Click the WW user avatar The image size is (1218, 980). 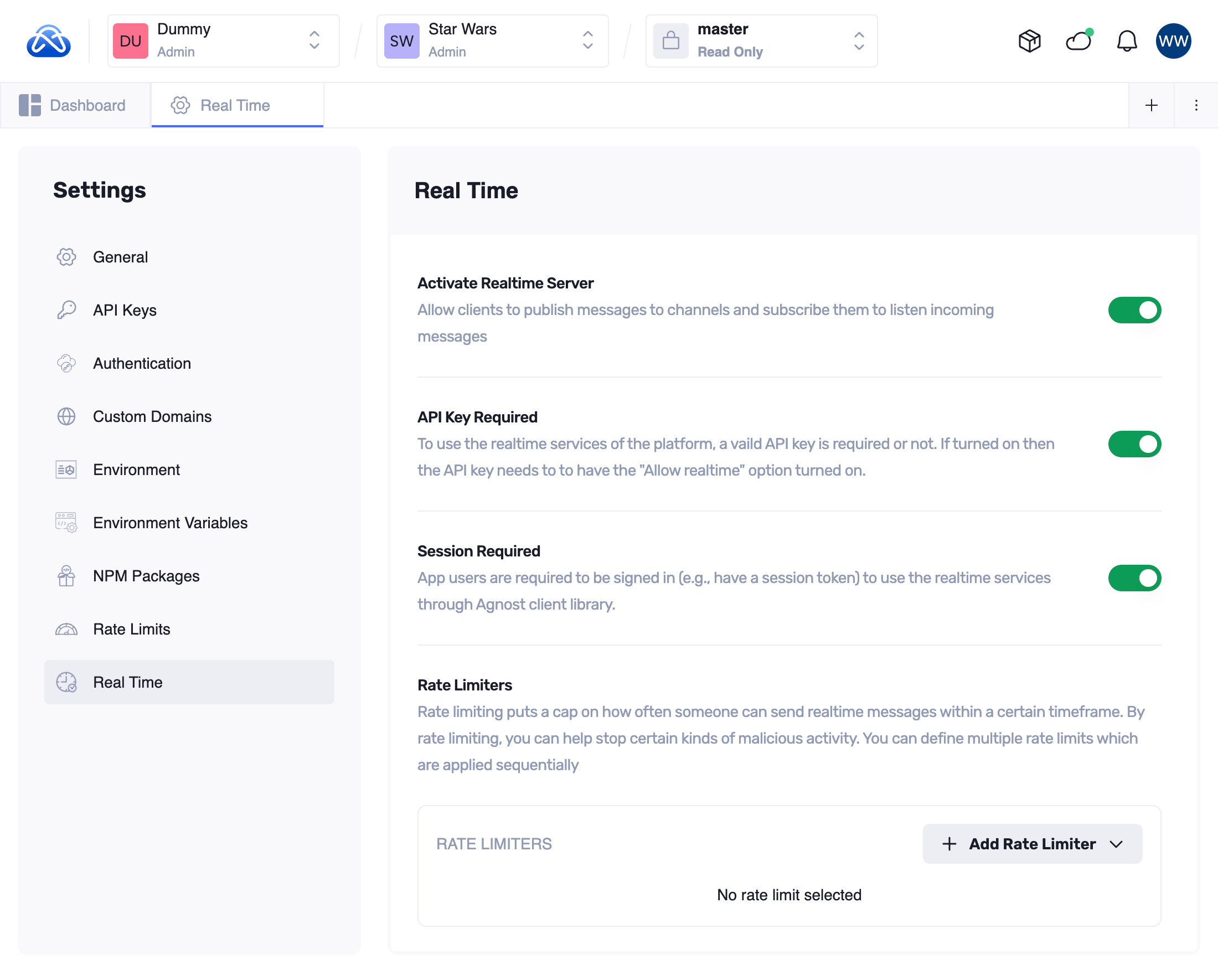(x=1173, y=41)
